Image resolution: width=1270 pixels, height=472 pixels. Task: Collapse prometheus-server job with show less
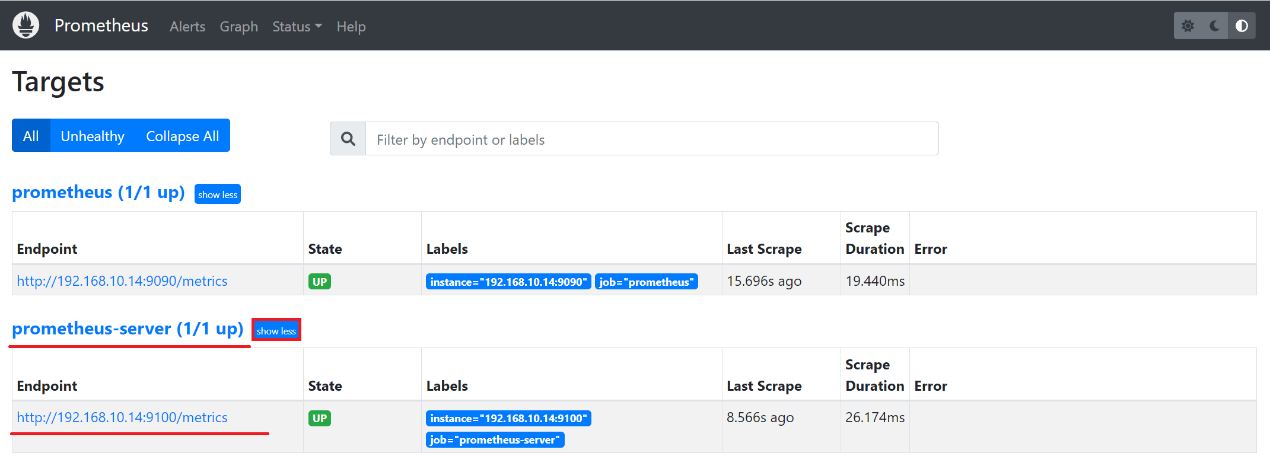276,330
